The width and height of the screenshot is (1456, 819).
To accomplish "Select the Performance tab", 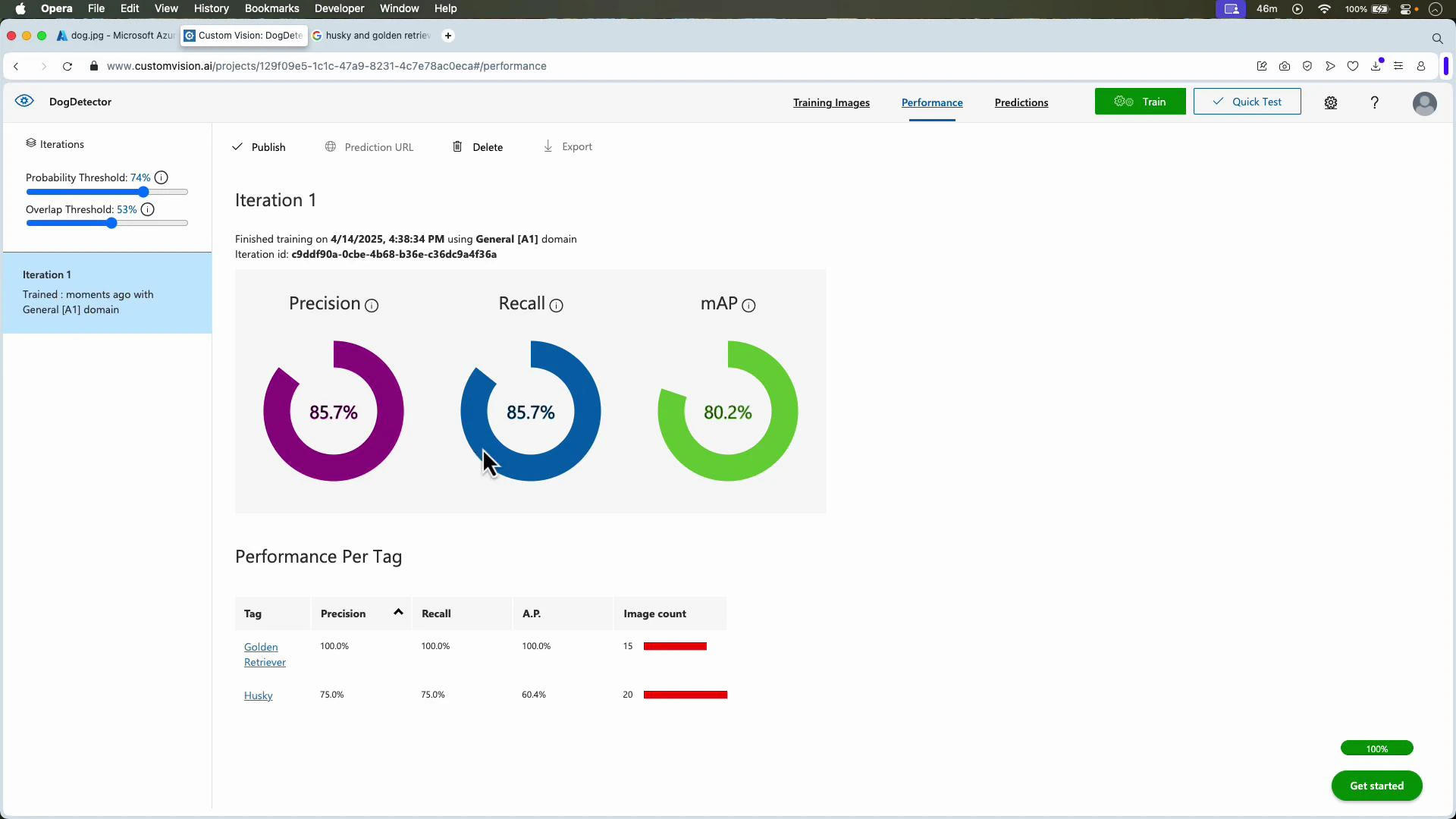I will click(x=932, y=102).
